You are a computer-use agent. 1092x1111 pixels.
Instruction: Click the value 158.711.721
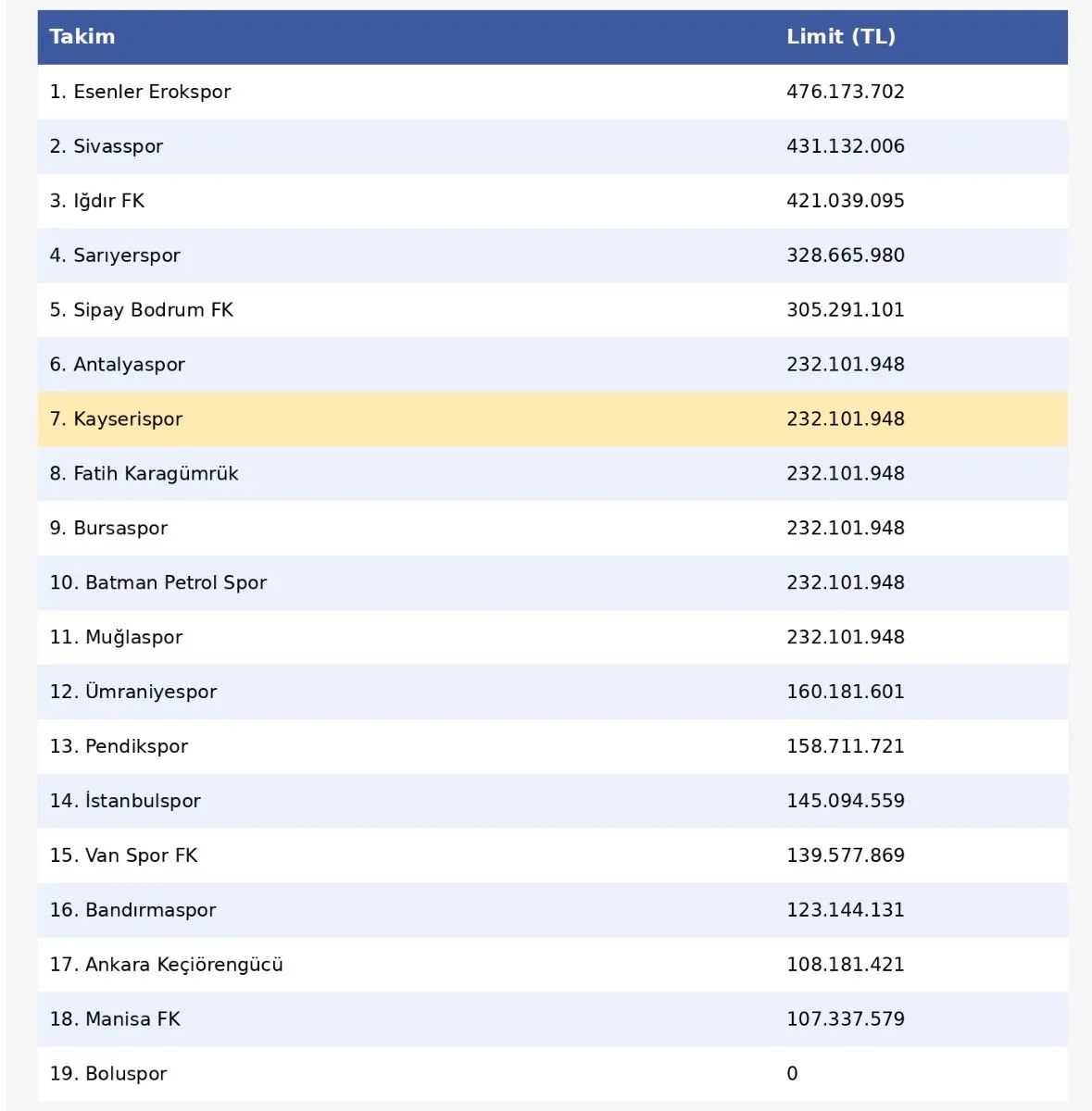pos(845,746)
